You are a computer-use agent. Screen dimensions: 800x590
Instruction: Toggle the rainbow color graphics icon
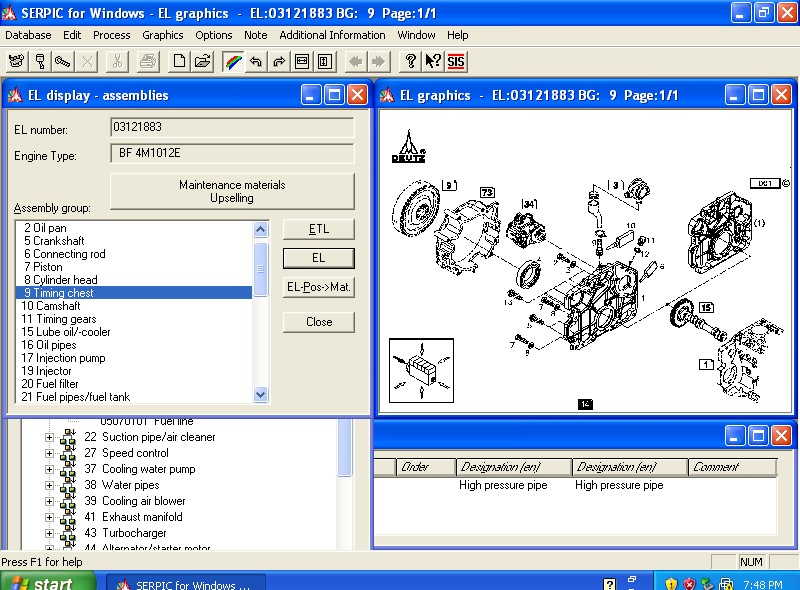point(233,62)
